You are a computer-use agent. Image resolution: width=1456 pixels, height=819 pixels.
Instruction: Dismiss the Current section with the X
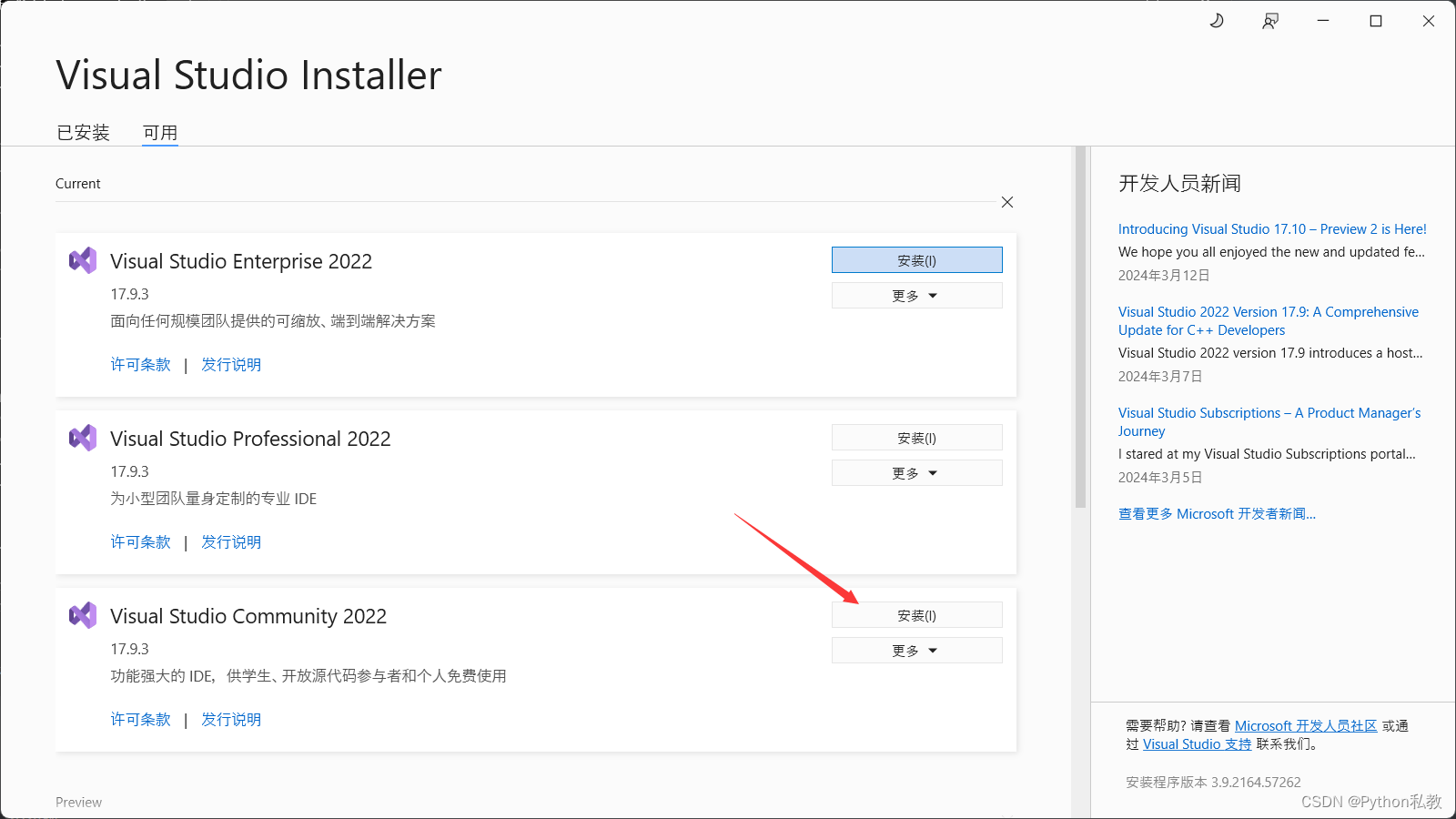click(1007, 202)
